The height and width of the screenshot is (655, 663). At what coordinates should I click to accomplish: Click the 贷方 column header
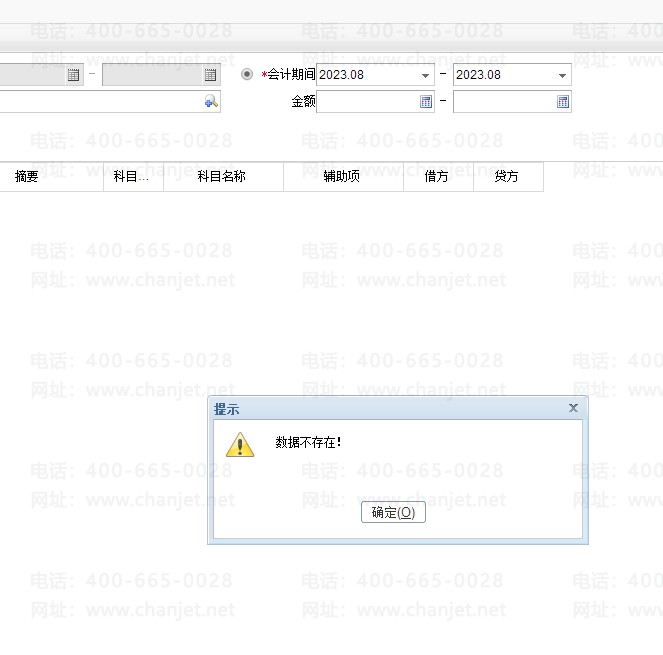click(509, 176)
